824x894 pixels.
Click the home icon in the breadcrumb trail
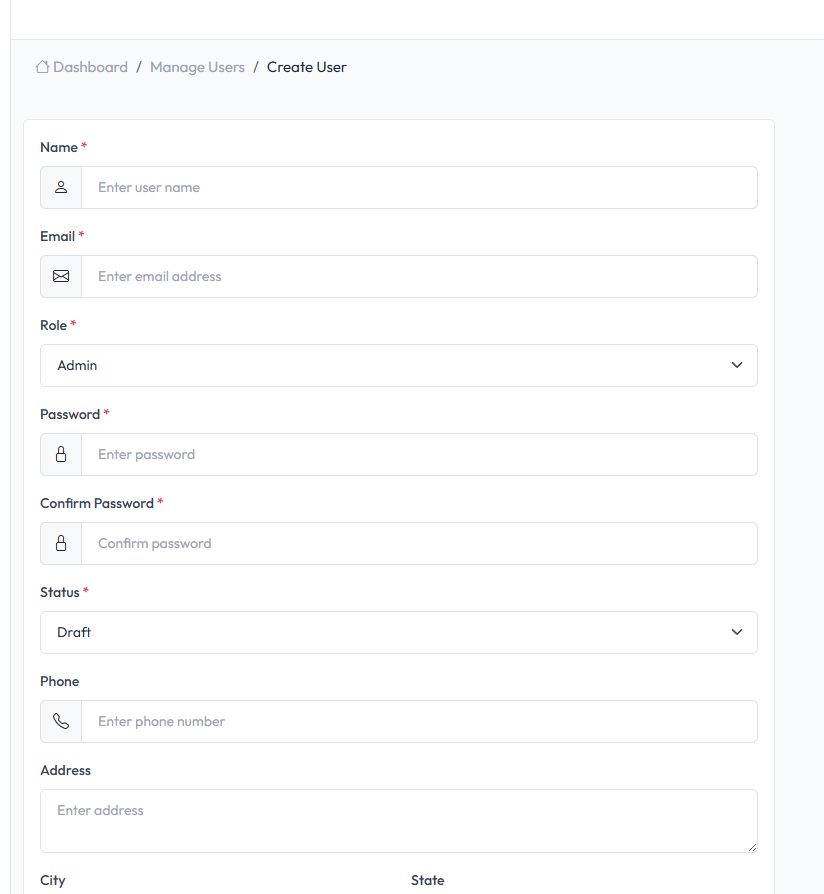click(x=42, y=66)
